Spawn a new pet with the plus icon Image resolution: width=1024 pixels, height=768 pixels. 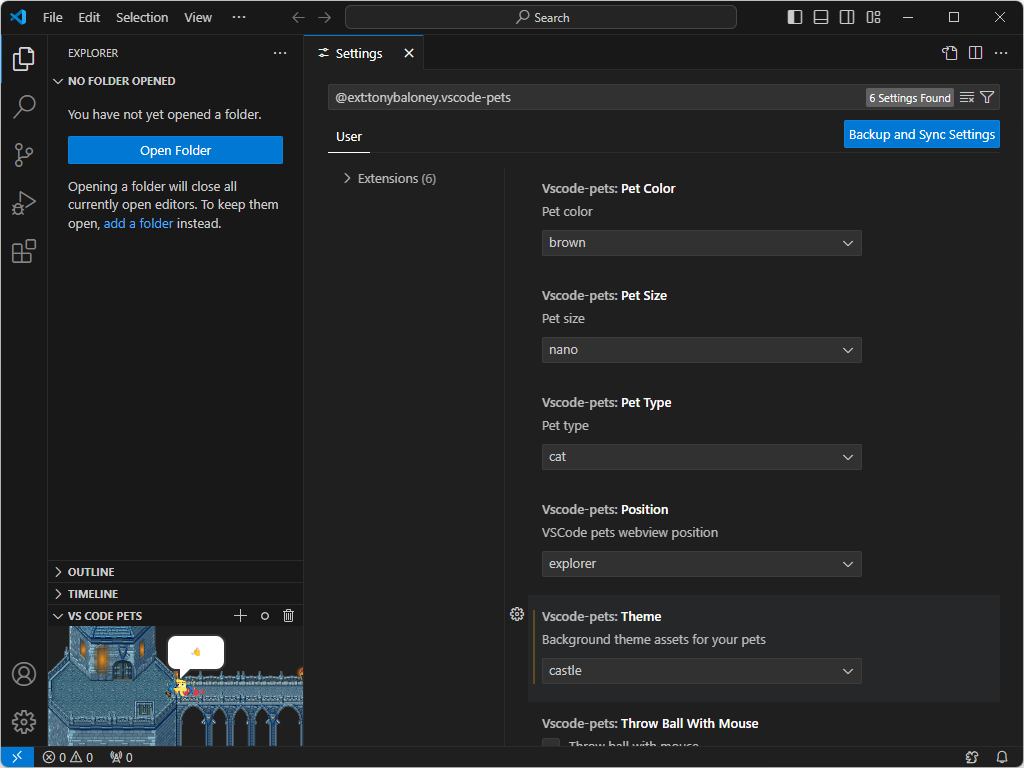click(x=240, y=616)
